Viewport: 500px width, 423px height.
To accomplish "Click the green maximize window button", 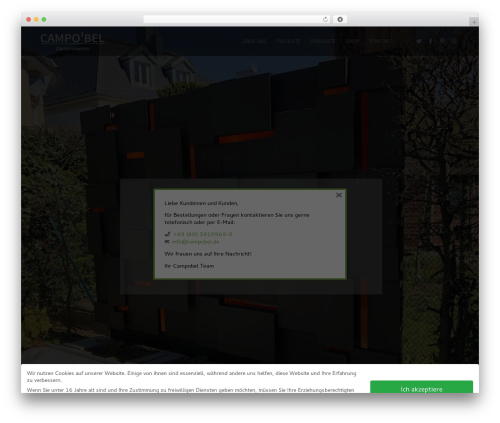I will click(x=44, y=19).
